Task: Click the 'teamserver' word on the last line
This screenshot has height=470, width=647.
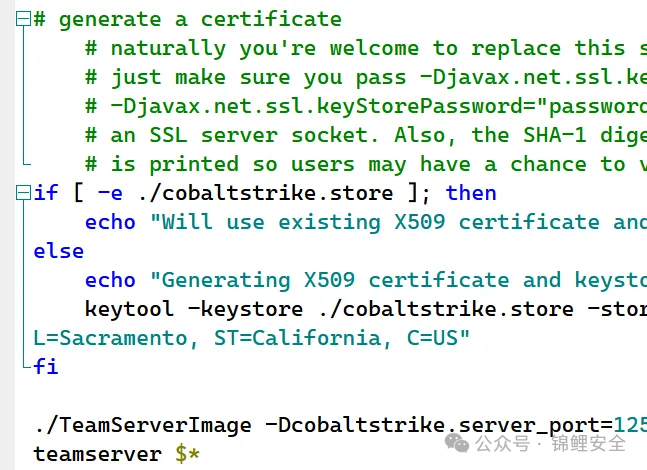Action: [97, 454]
